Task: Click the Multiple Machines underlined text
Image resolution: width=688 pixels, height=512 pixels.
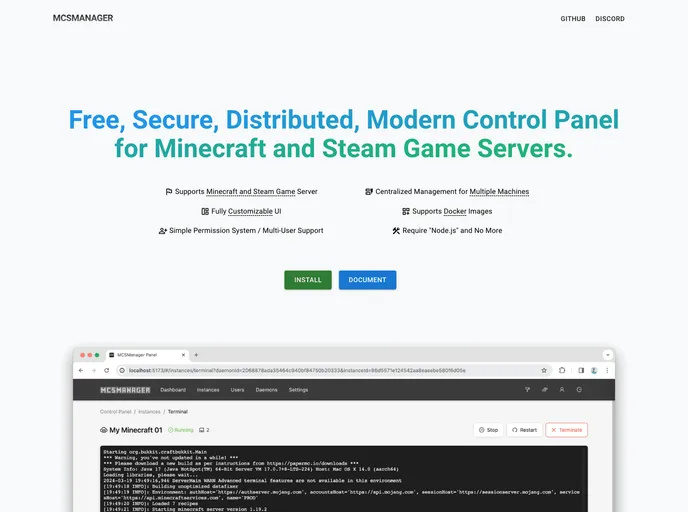Action: pos(499,192)
